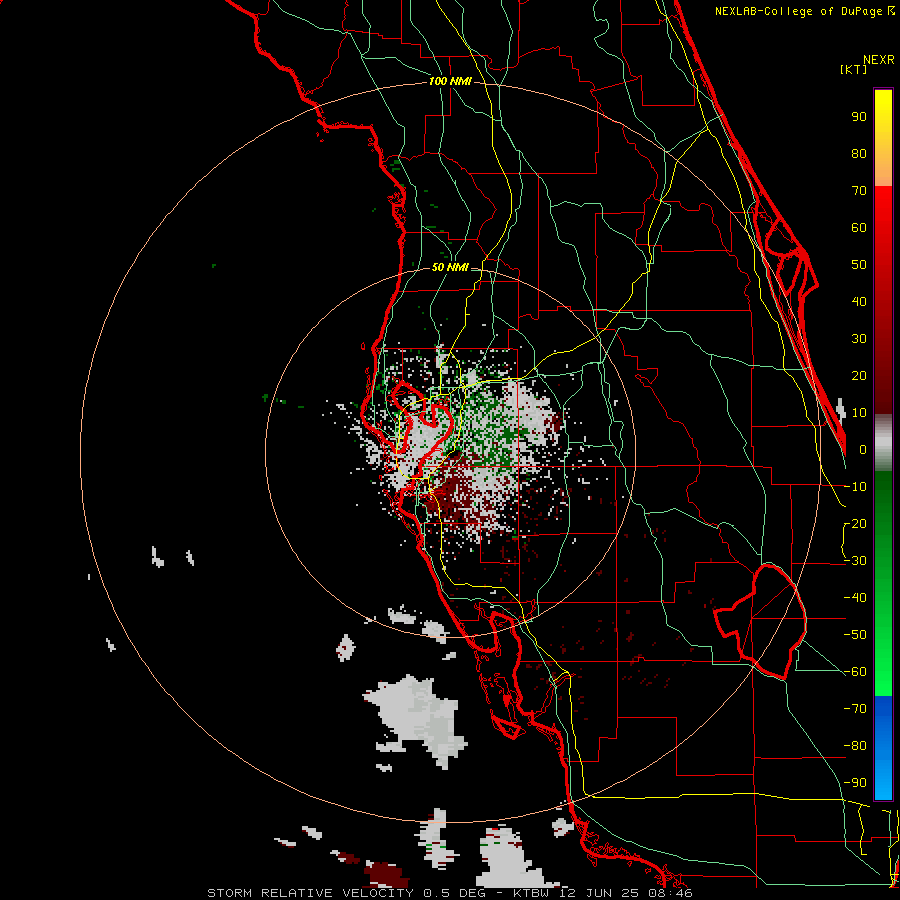Click the positive "70" scale value
This screenshot has height=900, width=900.
(x=859, y=191)
